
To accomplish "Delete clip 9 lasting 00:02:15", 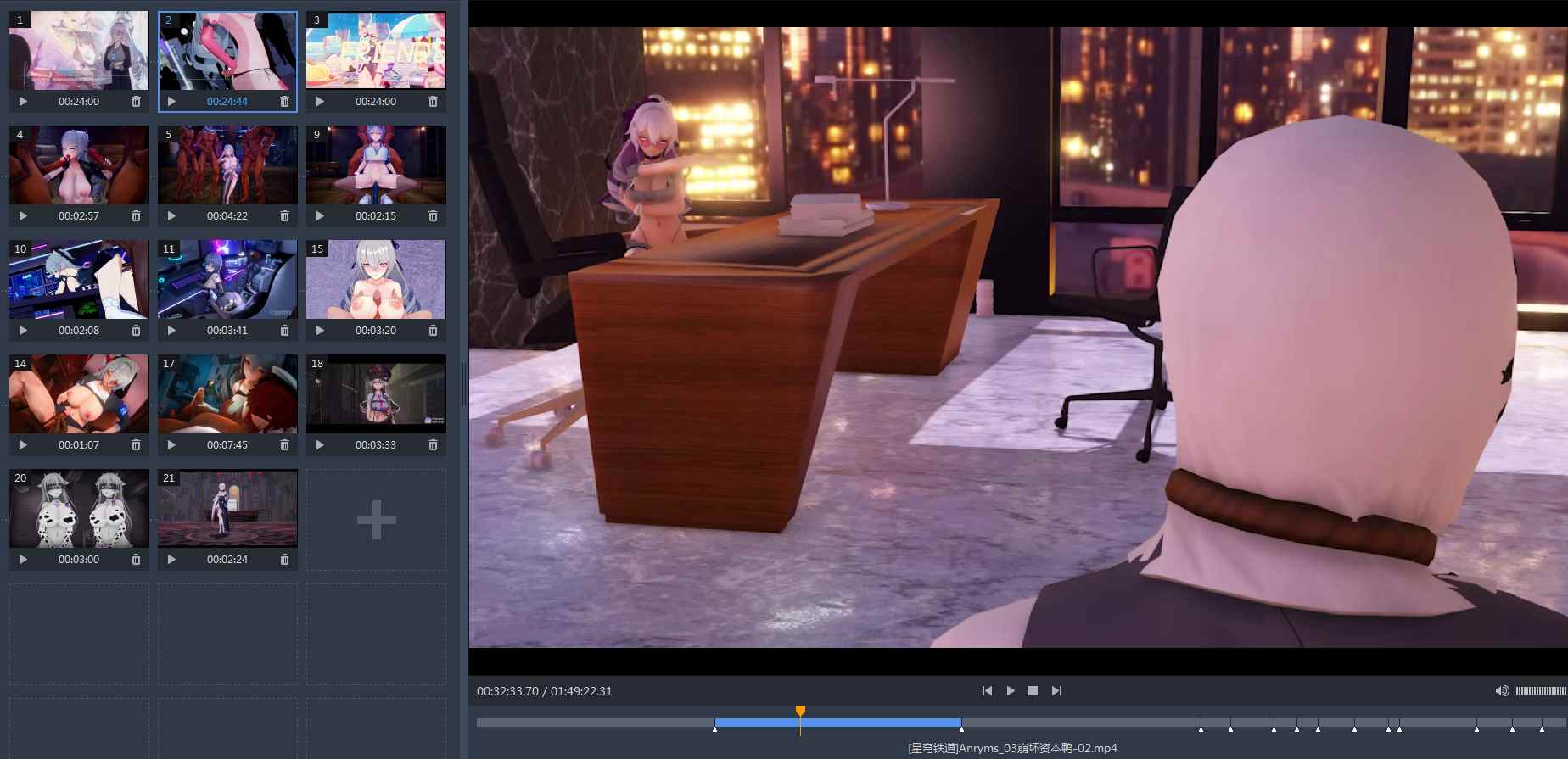I will click(x=433, y=216).
